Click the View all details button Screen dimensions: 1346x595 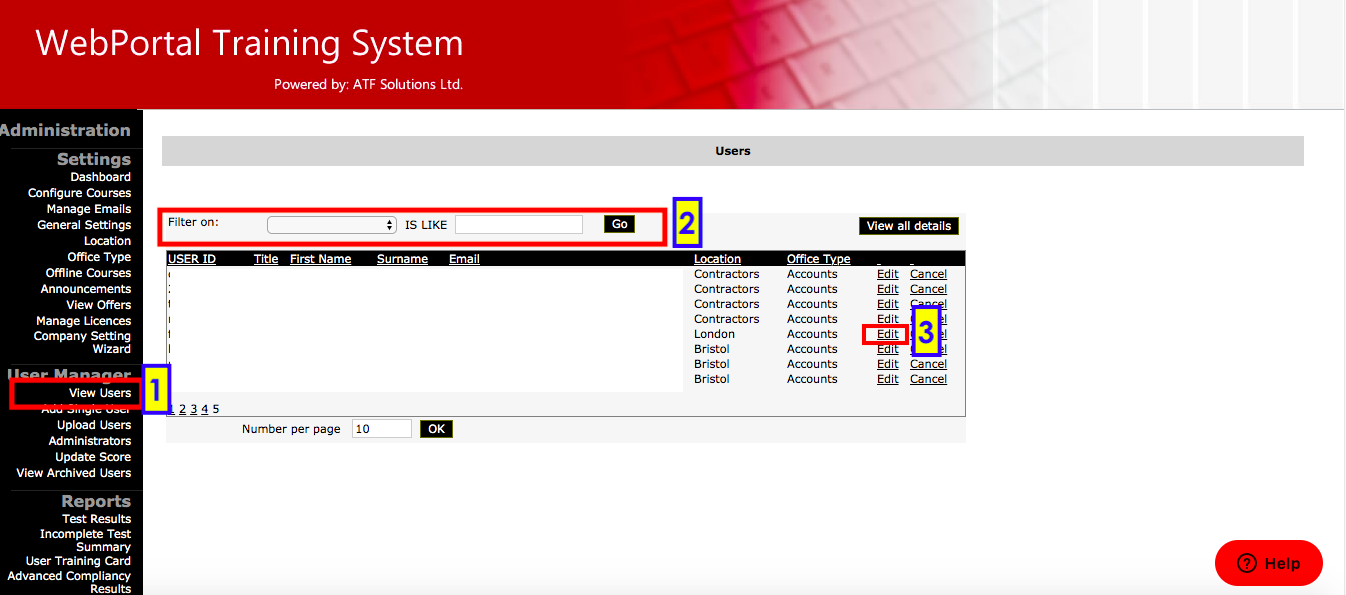tap(908, 226)
